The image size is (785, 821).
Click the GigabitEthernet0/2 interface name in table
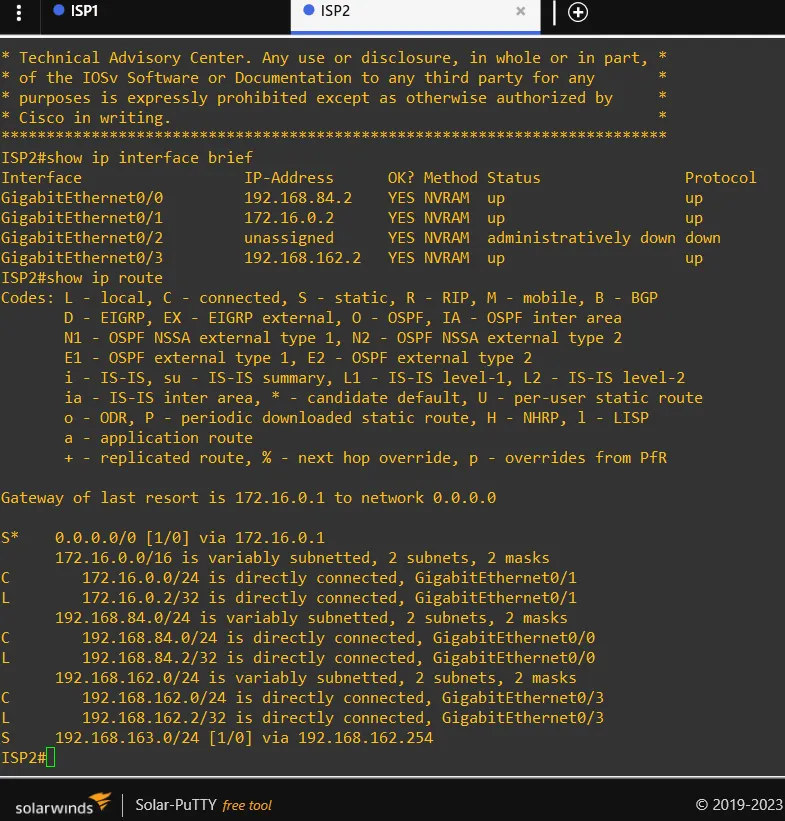click(82, 238)
